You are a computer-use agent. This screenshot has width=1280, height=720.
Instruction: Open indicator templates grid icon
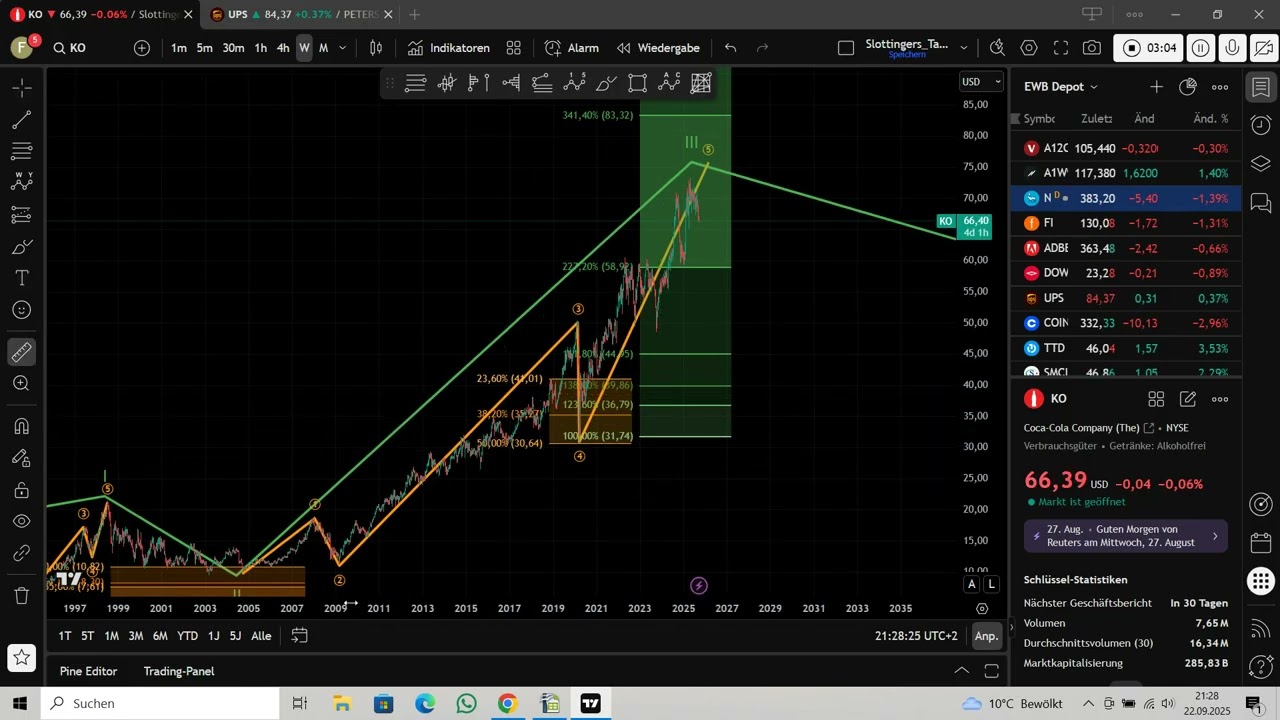click(x=514, y=48)
